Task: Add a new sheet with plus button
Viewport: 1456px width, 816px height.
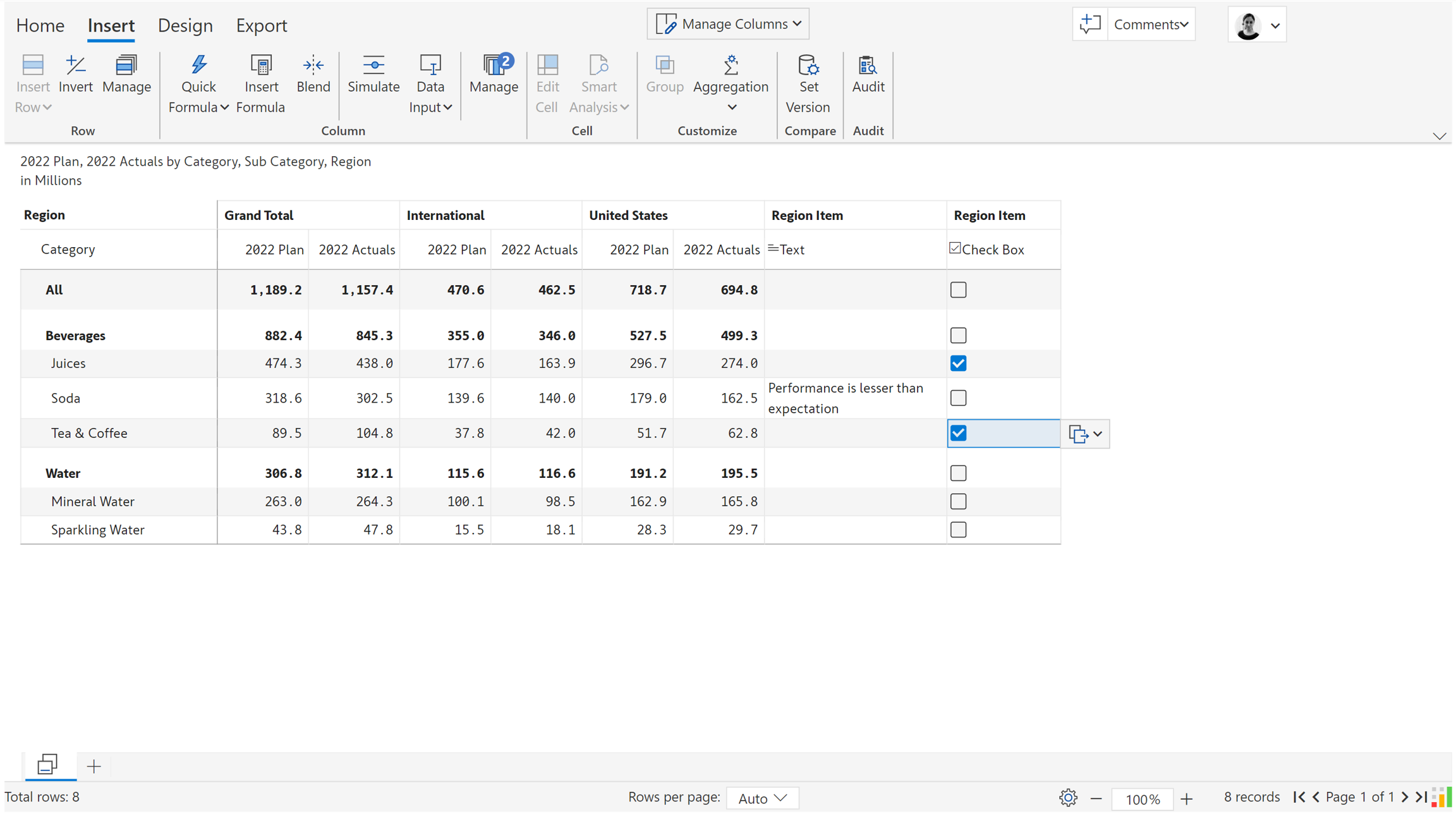Action: (x=94, y=767)
